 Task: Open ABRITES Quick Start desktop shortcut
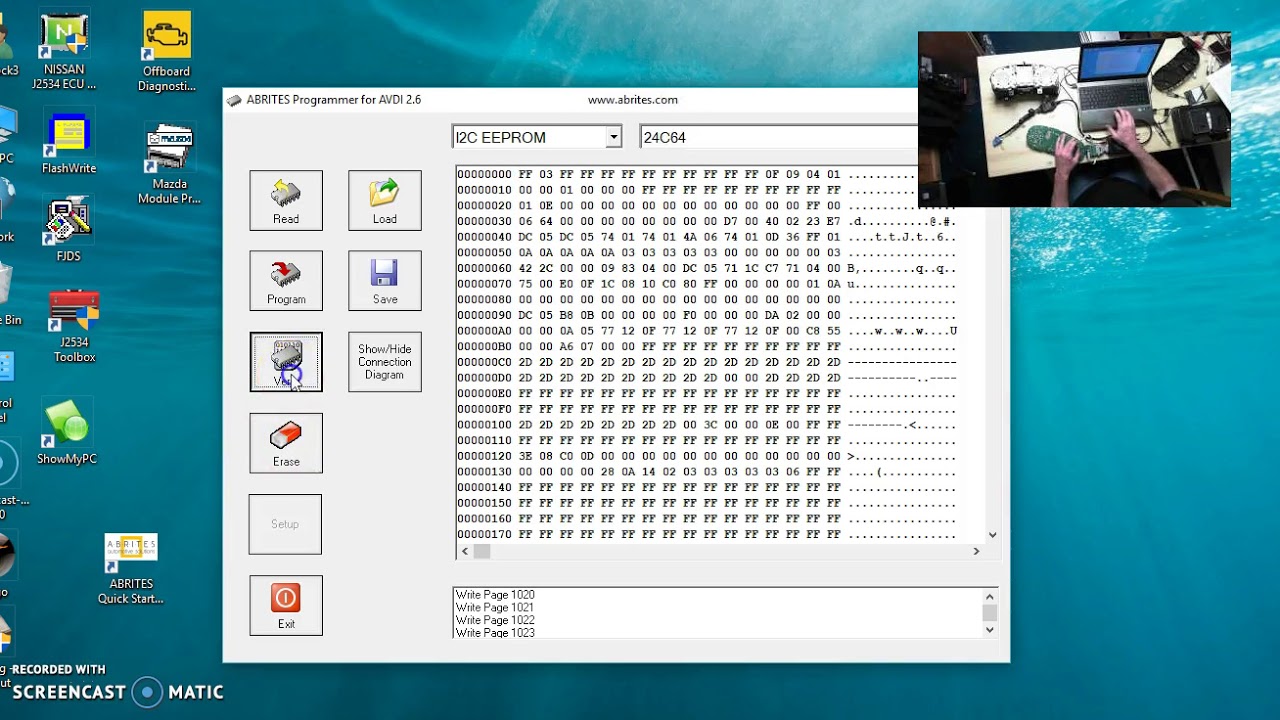(x=131, y=569)
